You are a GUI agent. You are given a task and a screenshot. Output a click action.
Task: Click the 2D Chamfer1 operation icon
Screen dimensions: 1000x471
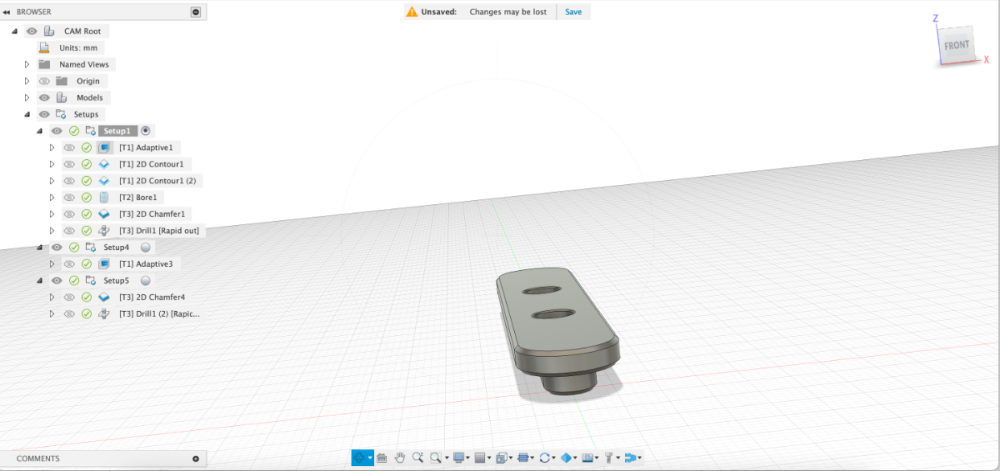point(105,214)
